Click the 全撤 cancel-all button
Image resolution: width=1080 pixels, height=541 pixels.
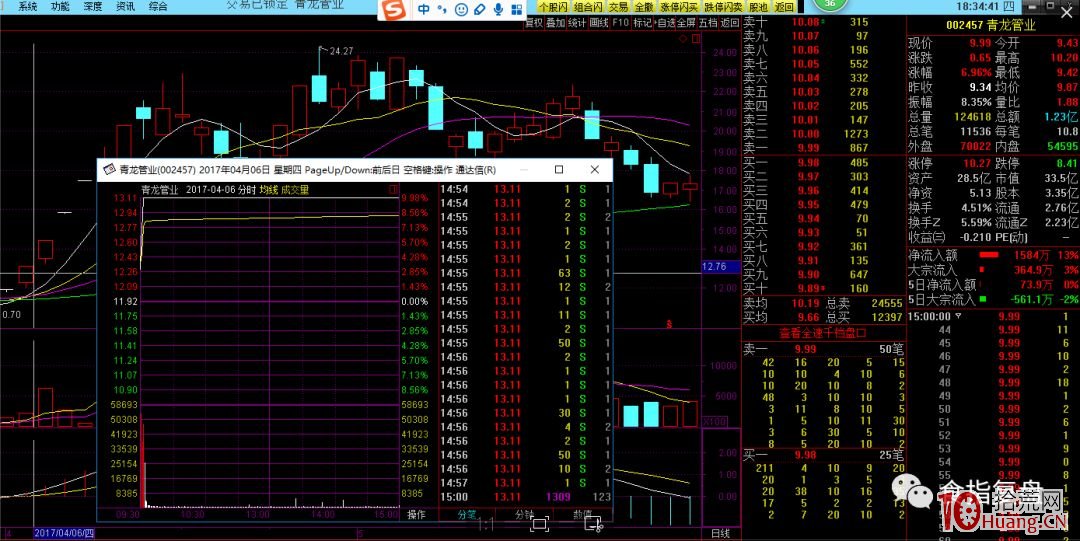(x=644, y=6)
